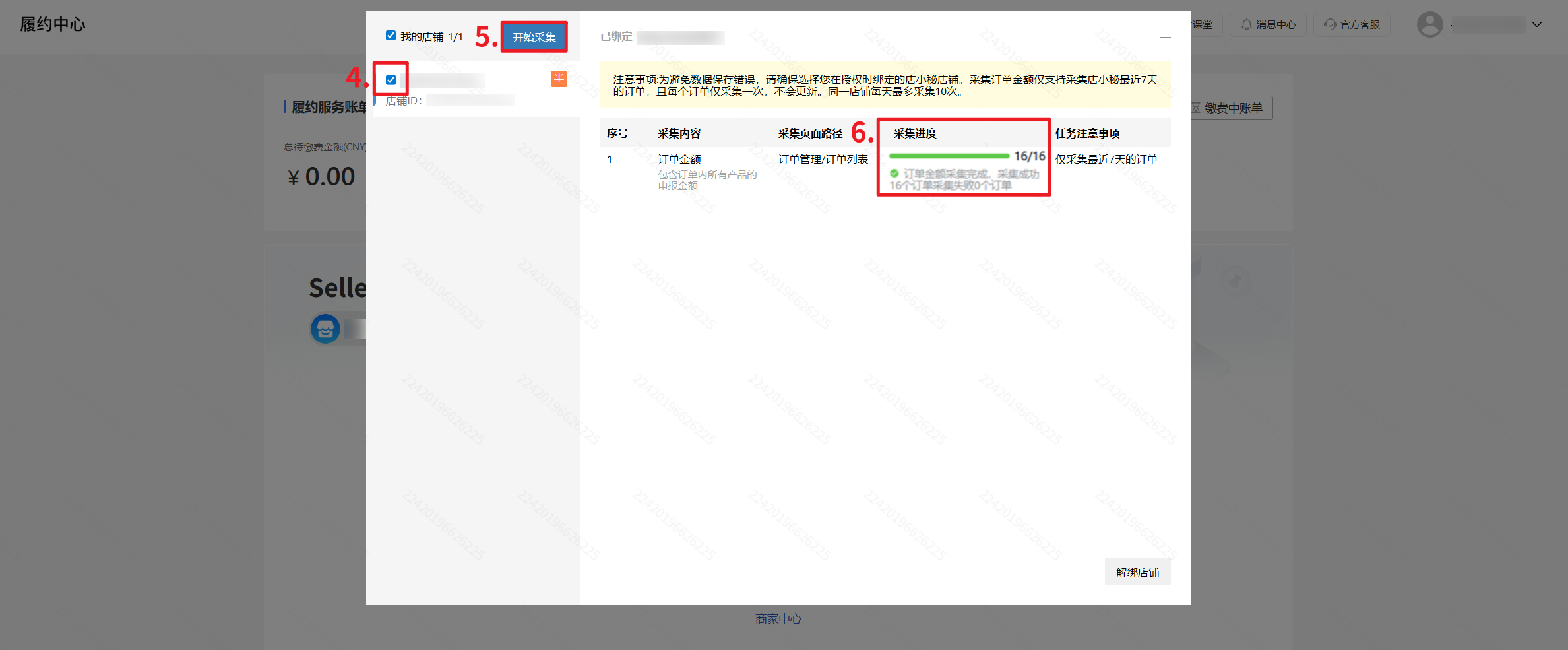Click the 履约中心 header title
This screenshot has height=650, width=1568.
click(53, 24)
